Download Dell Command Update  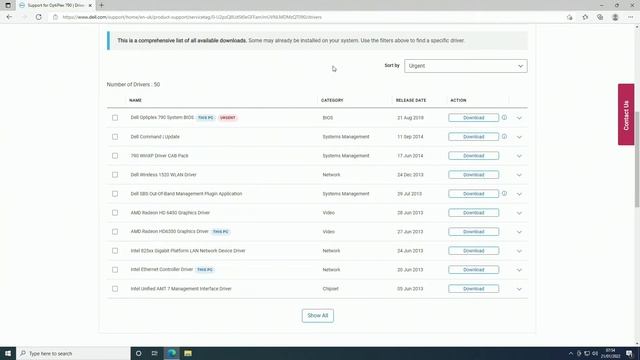(473, 137)
